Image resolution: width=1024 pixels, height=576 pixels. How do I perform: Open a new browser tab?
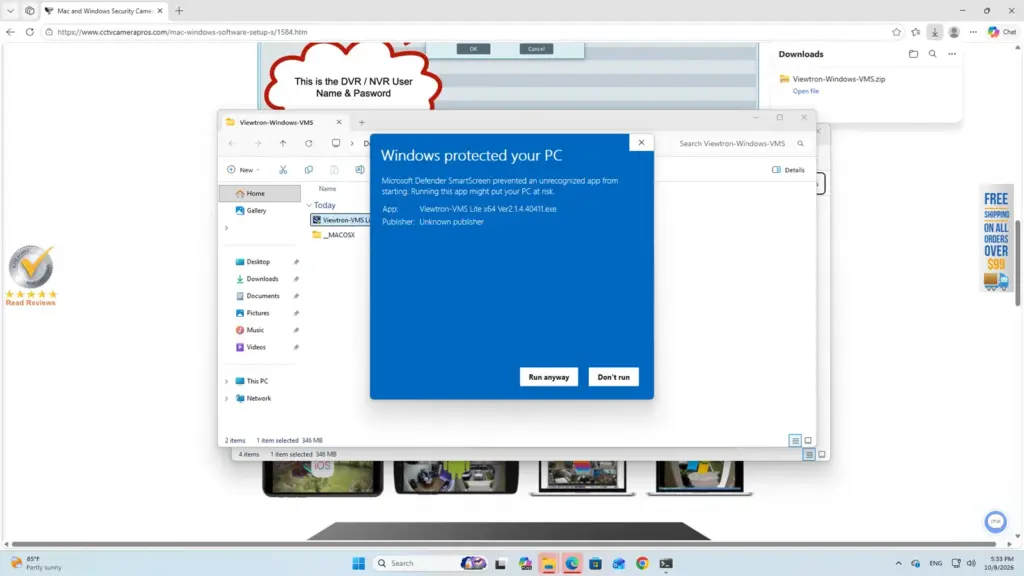[x=179, y=11]
